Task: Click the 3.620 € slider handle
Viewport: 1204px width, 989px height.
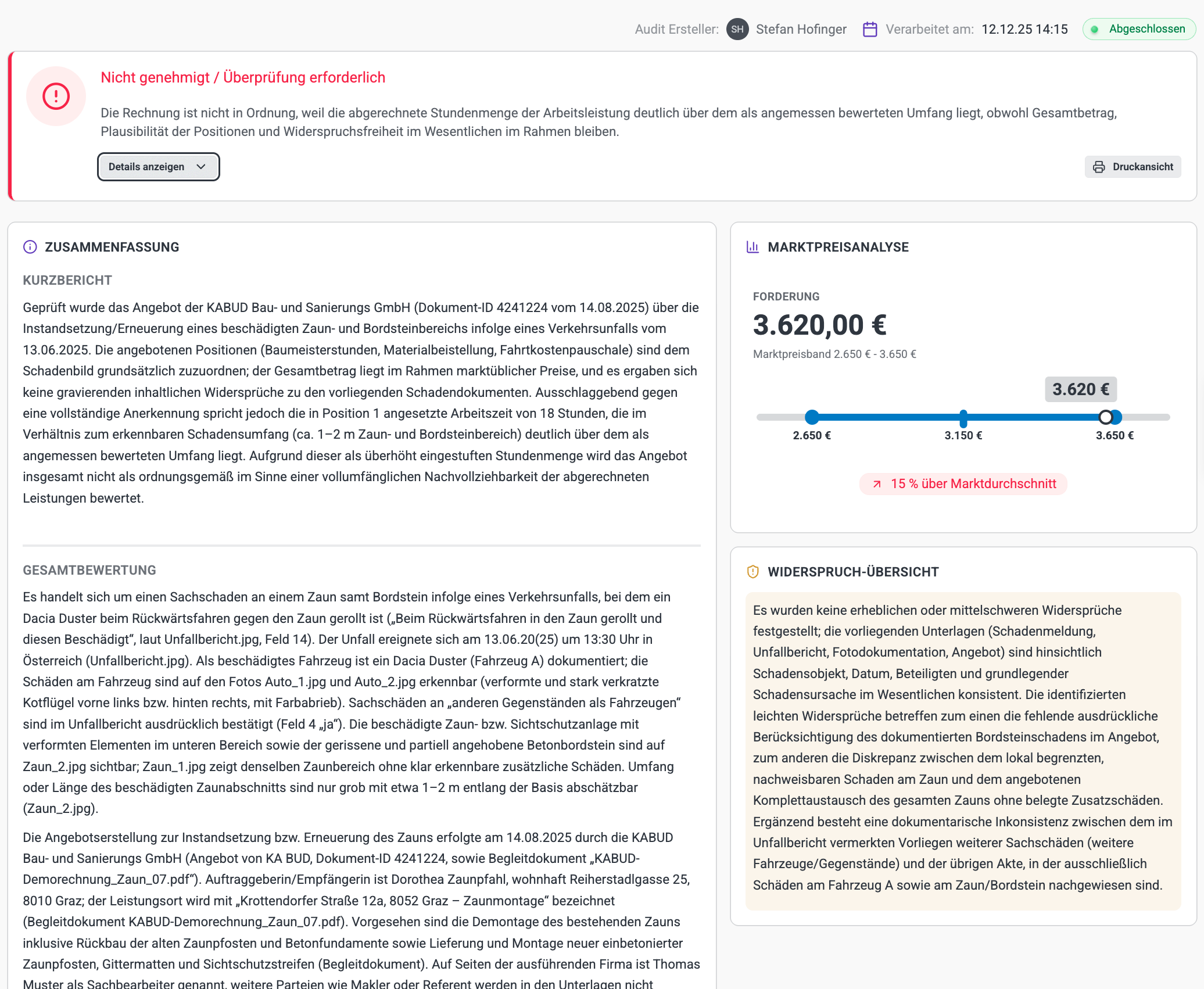Action: pyautogui.click(x=1105, y=417)
